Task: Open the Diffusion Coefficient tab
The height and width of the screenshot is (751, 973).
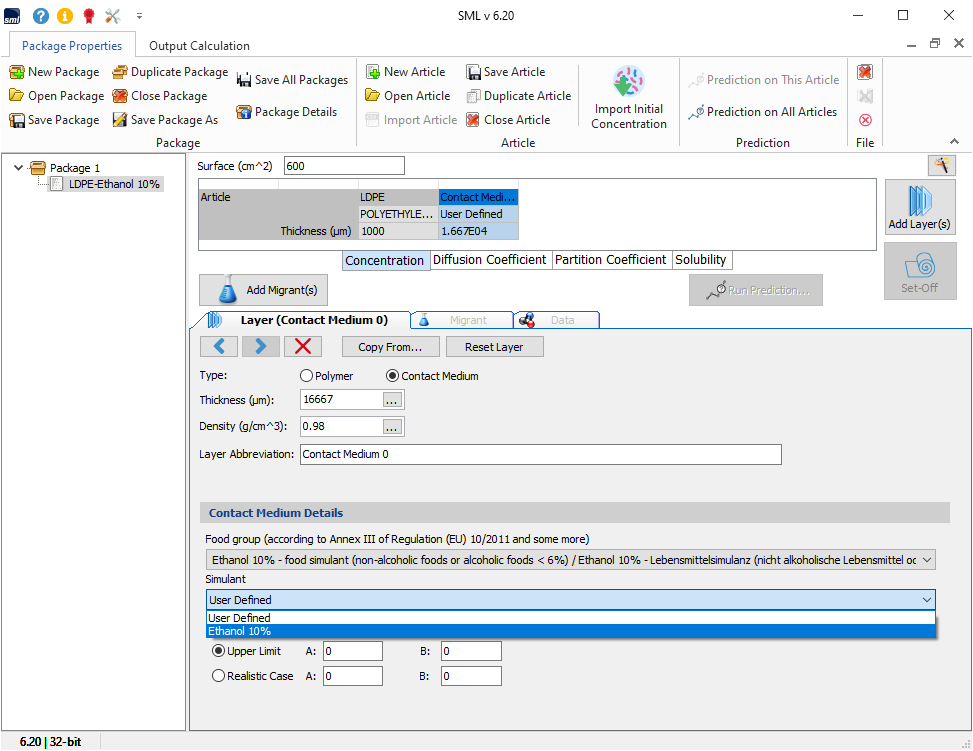Action: pyautogui.click(x=489, y=260)
